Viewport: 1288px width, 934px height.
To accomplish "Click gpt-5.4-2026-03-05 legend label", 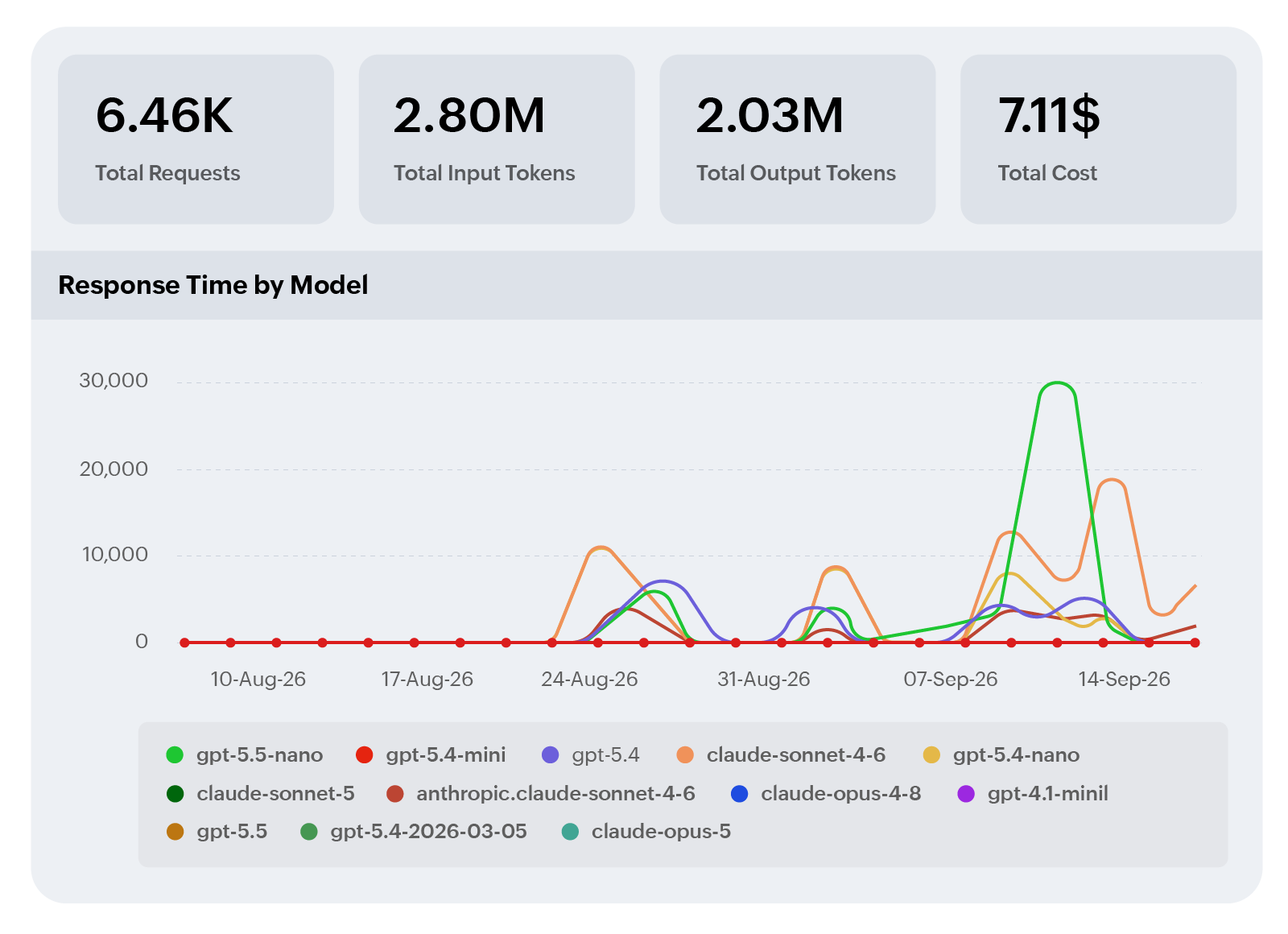I will point(428,831).
